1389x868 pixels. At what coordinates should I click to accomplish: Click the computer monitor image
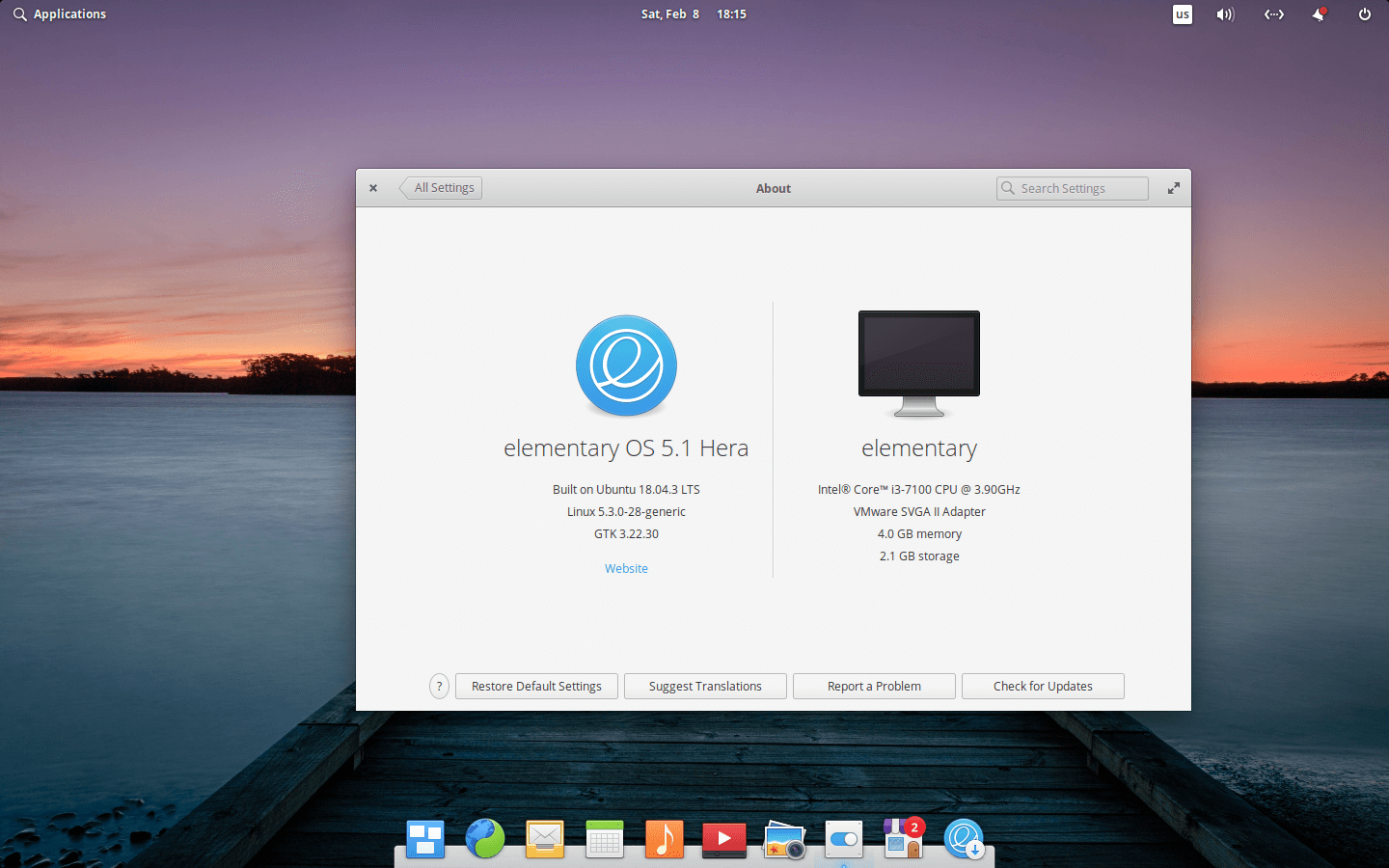[x=919, y=364]
